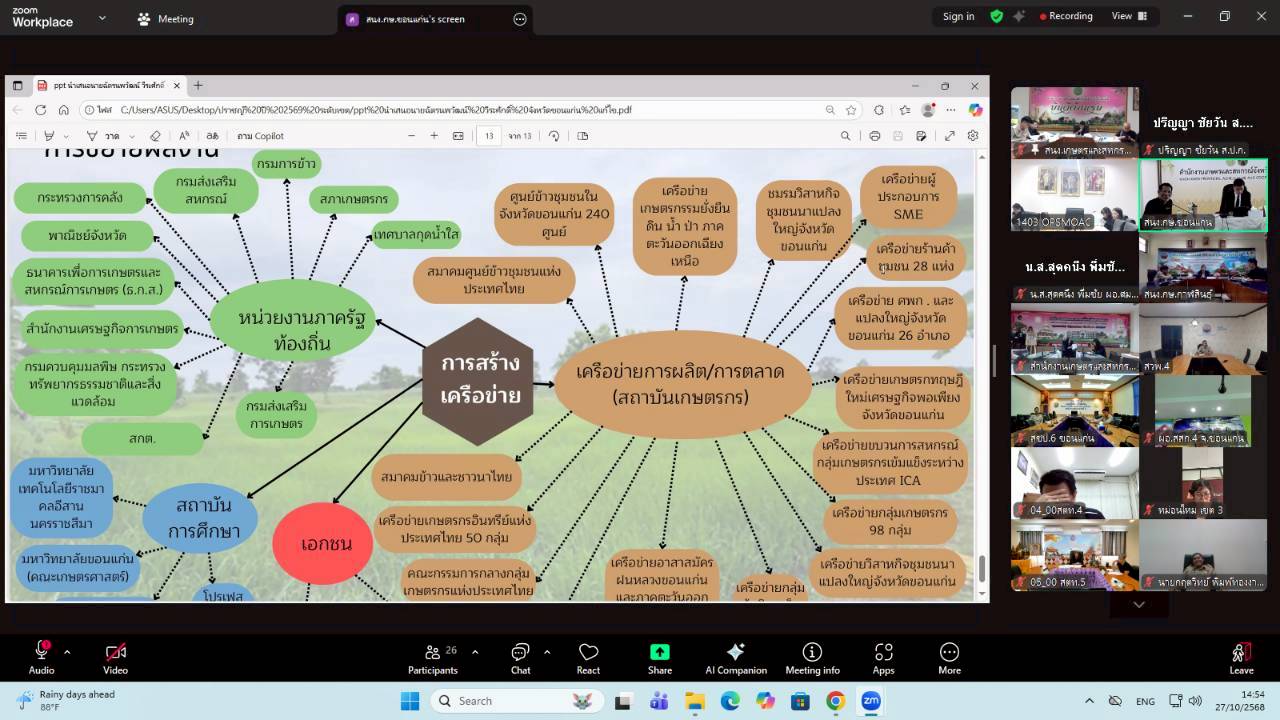
Task: Click the Sign in button
Action: point(958,16)
